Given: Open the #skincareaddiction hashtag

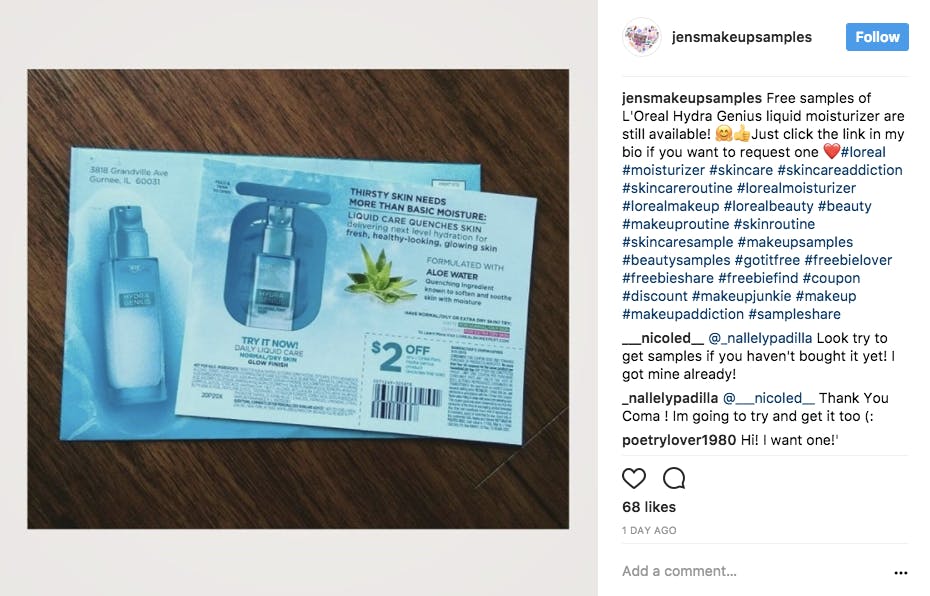Looking at the screenshot, I should (x=840, y=170).
